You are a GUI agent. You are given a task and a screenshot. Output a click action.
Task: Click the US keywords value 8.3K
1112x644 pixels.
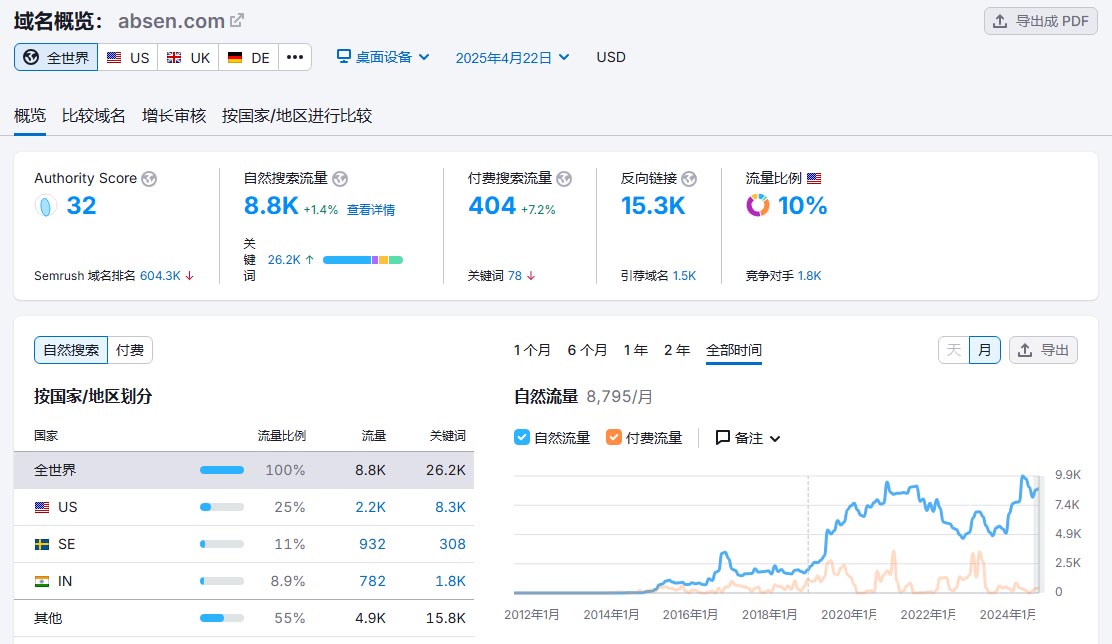click(x=450, y=507)
